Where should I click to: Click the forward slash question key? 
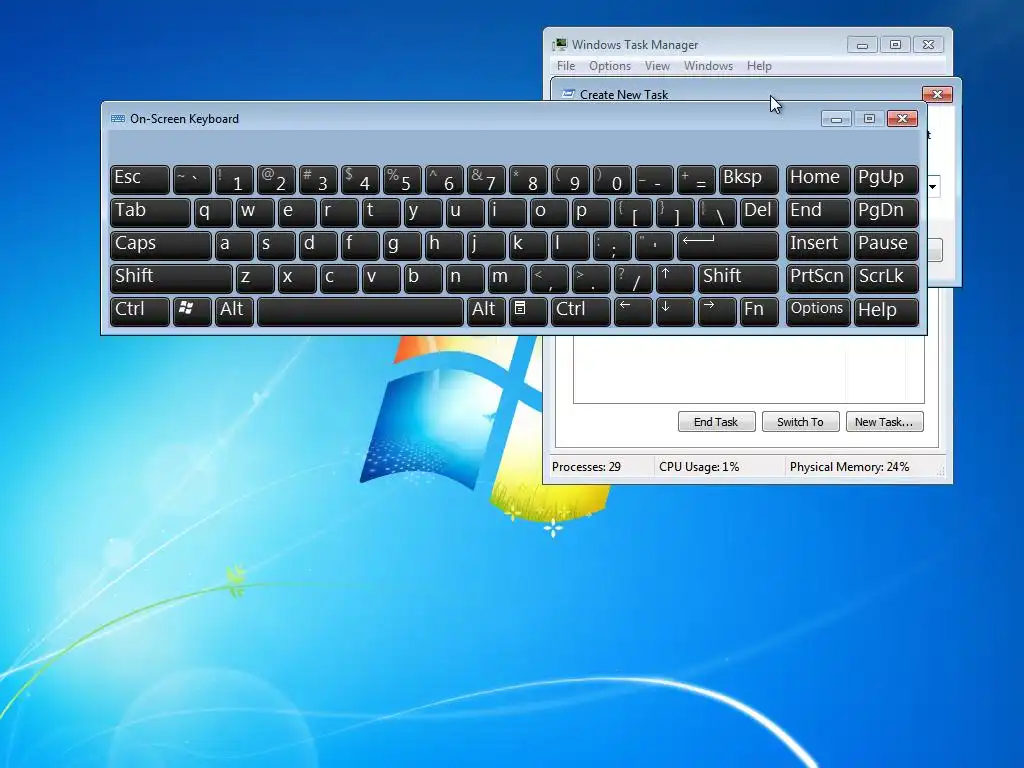click(633, 279)
